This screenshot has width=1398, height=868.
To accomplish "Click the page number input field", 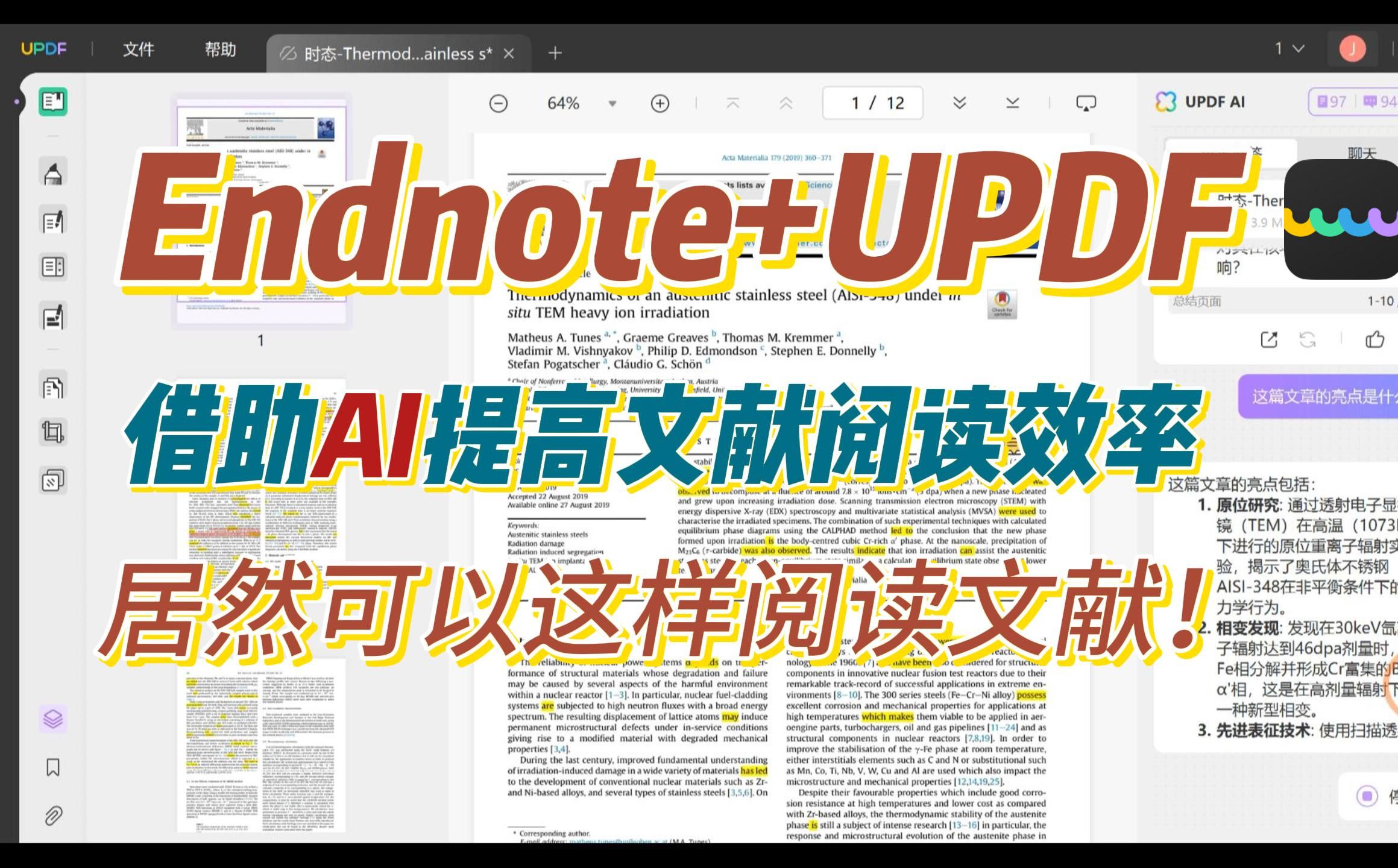I will [872, 103].
